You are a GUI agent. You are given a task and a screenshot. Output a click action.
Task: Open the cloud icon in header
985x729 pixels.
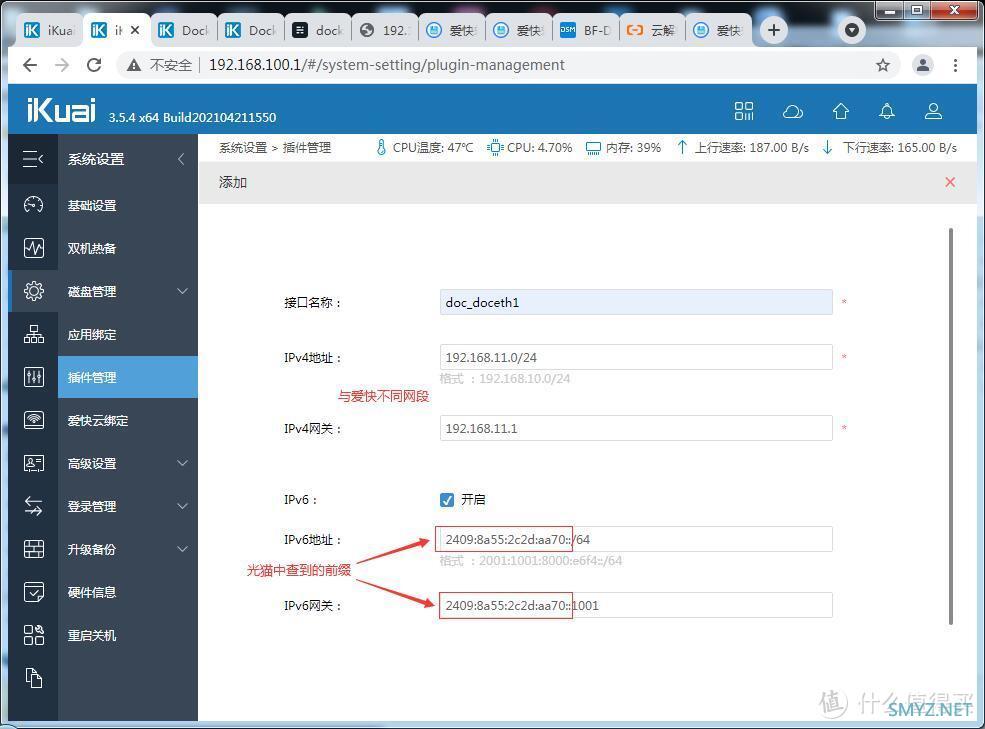tap(793, 112)
